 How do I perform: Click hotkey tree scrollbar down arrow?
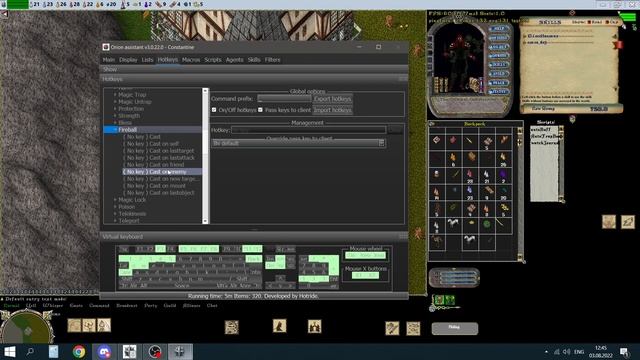[x=205, y=221]
